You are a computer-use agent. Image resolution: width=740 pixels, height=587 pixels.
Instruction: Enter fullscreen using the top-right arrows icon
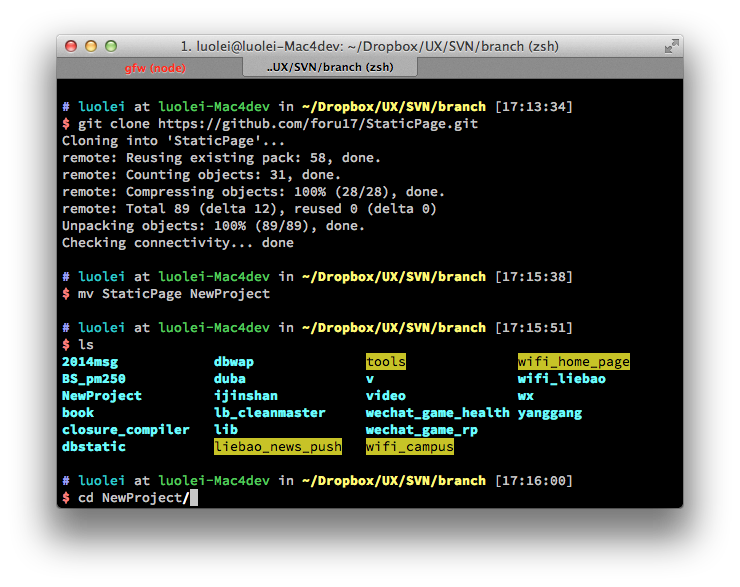coord(671,46)
